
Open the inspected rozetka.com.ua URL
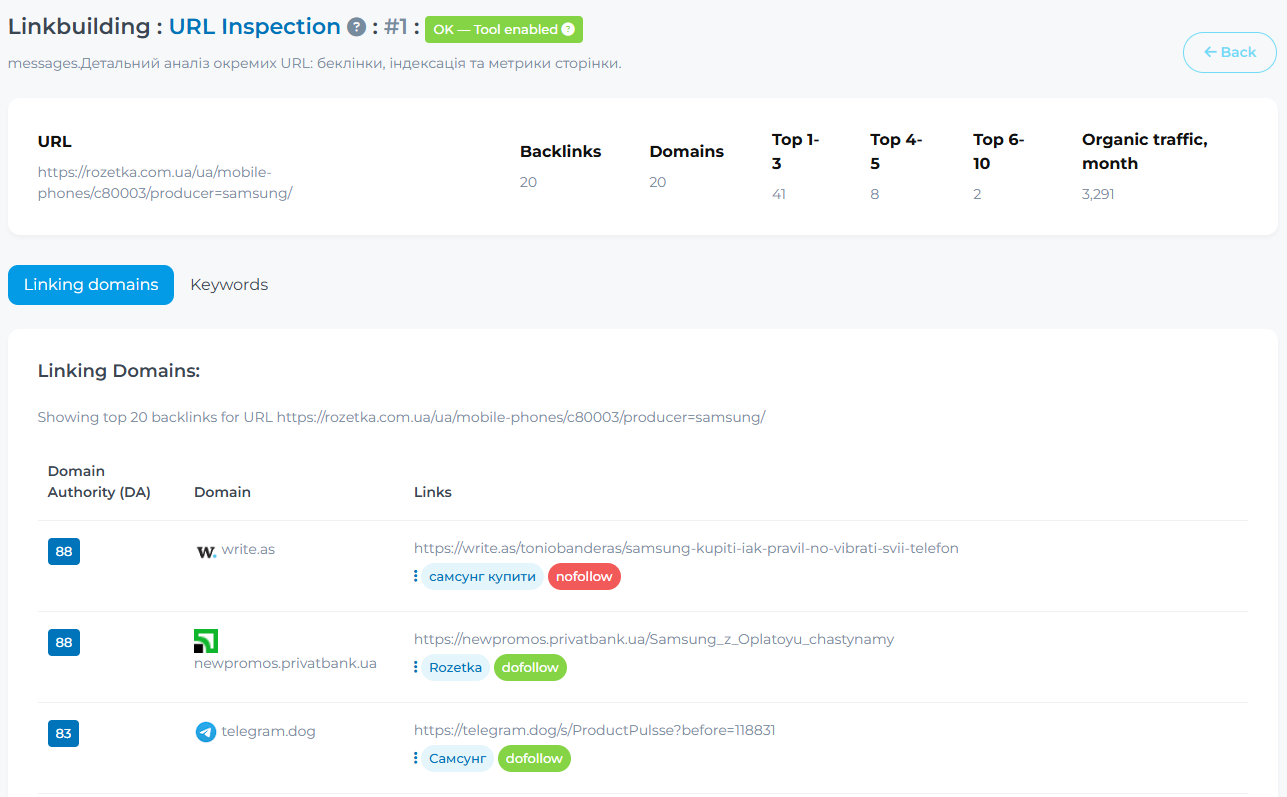pyautogui.click(x=165, y=183)
